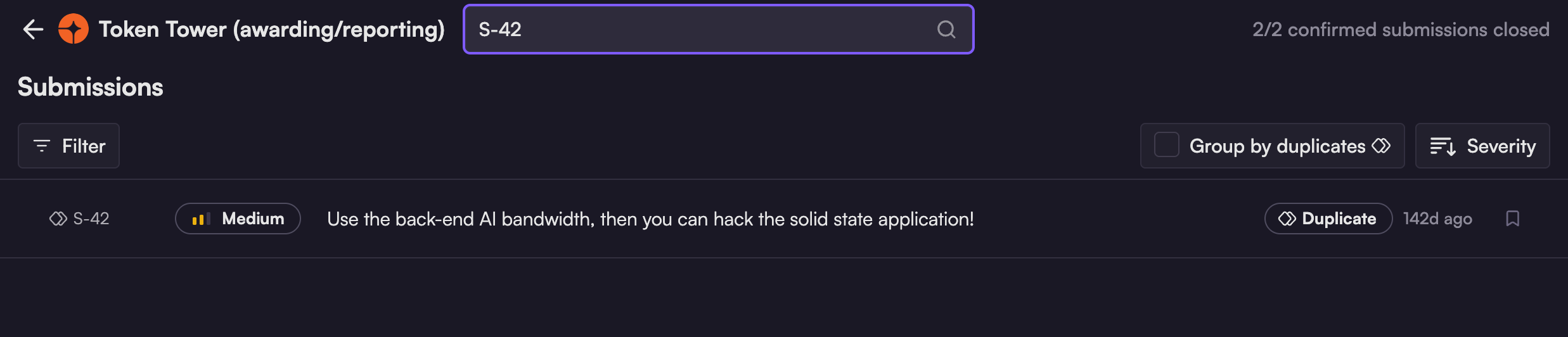Screen dimensions: 1568x337
Task: Click the sort icon next to Severity
Action: coord(1443,146)
